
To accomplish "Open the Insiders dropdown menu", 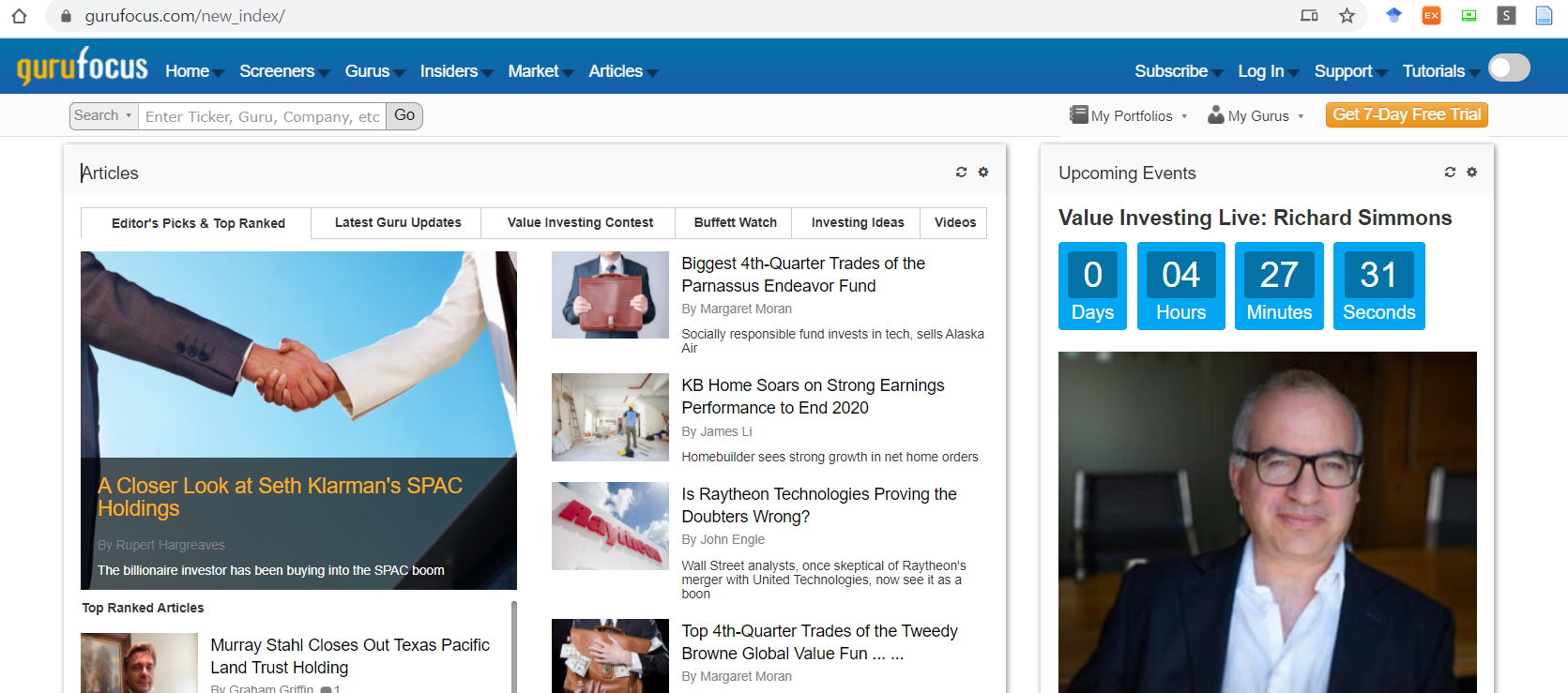I will pyautogui.click(x=456, y=71).
